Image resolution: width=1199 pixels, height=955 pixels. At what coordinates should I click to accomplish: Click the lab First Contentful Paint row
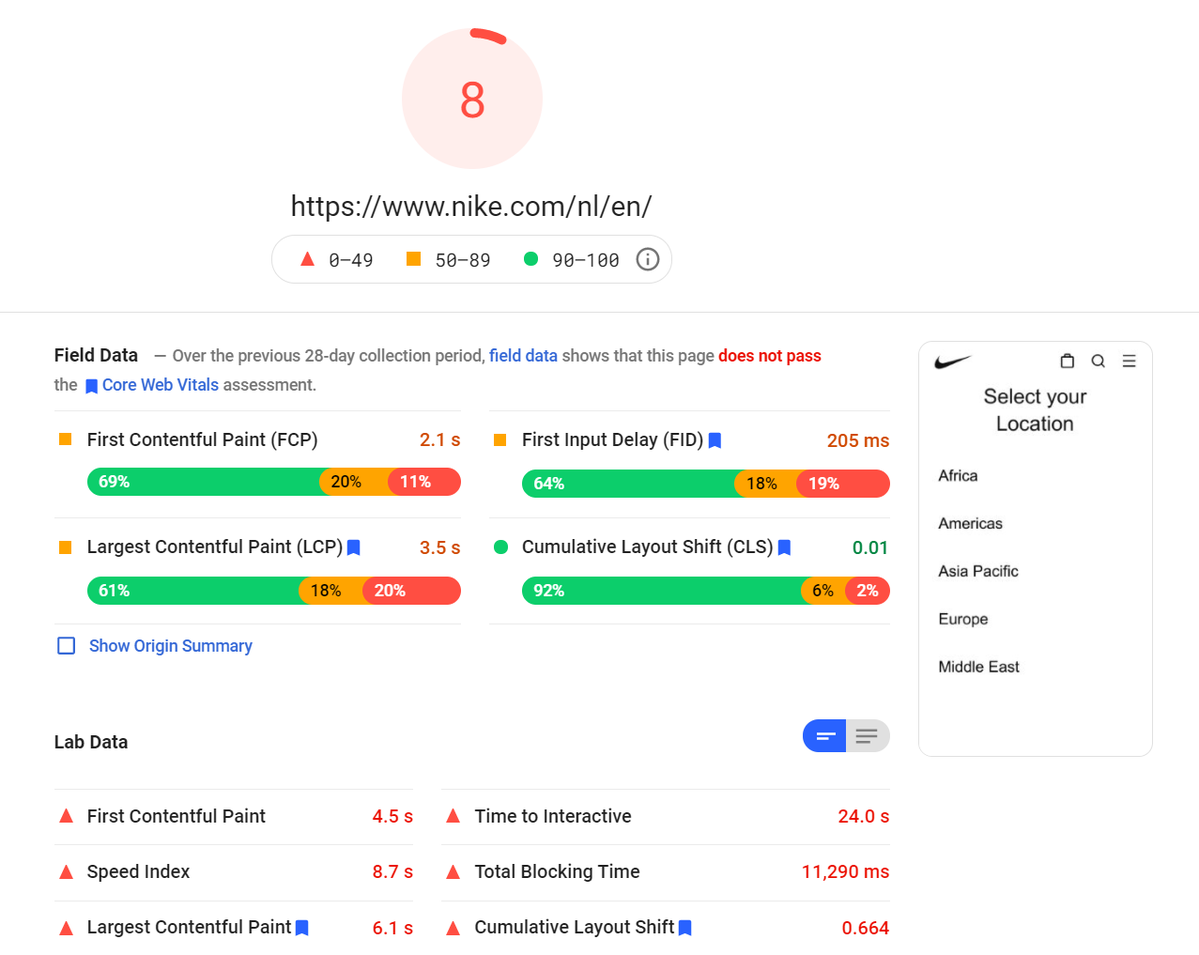(x=234, y=817)
